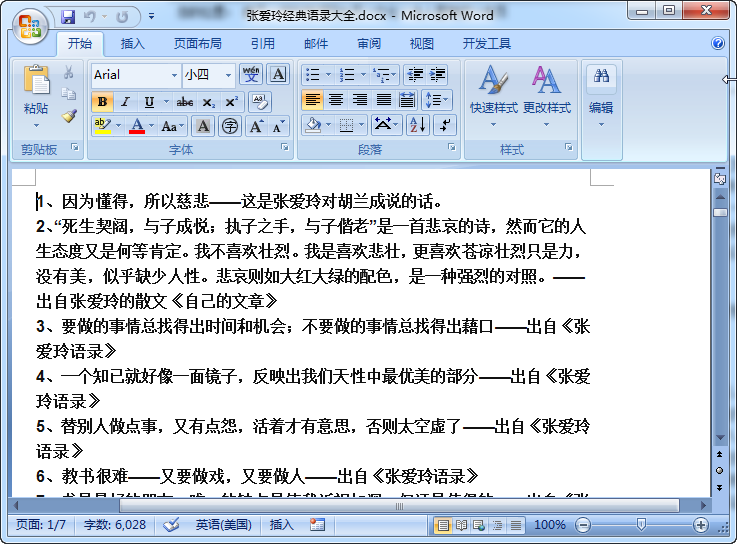Toggle Bold formatting button

pos(102,102)
